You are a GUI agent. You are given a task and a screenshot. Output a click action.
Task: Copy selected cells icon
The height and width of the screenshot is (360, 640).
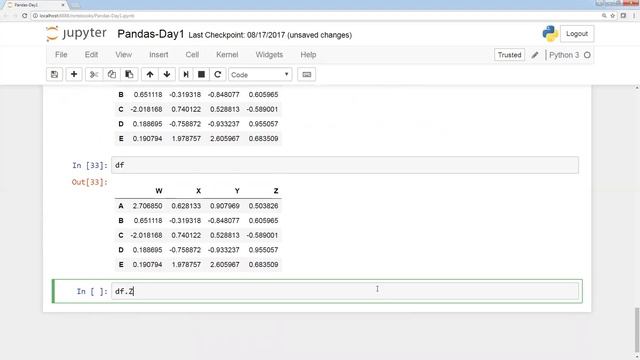[x=111, y=75]
